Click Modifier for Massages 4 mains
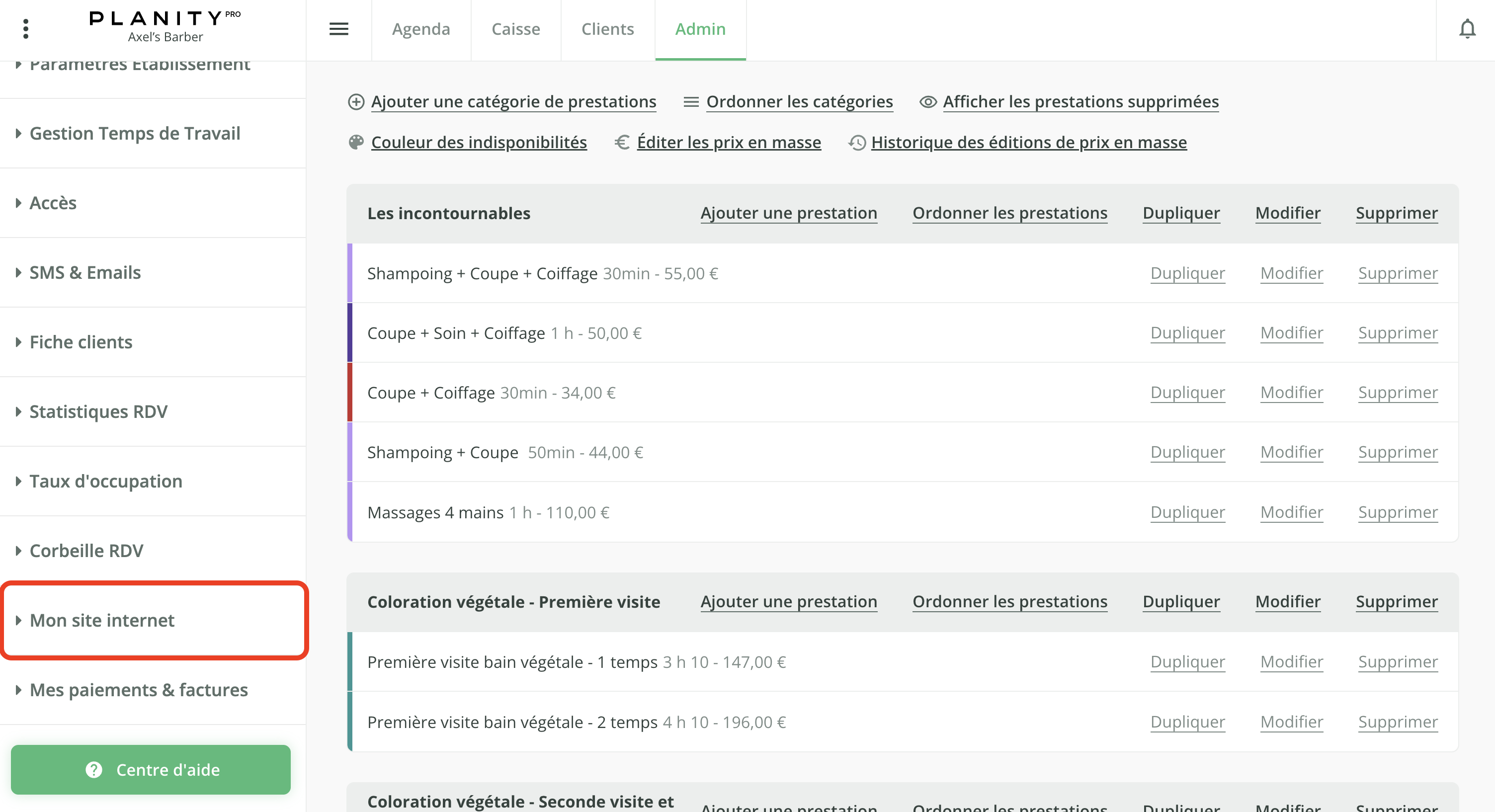The width and height of the screenshot is (1495, 812). (x=1291, y=512)
